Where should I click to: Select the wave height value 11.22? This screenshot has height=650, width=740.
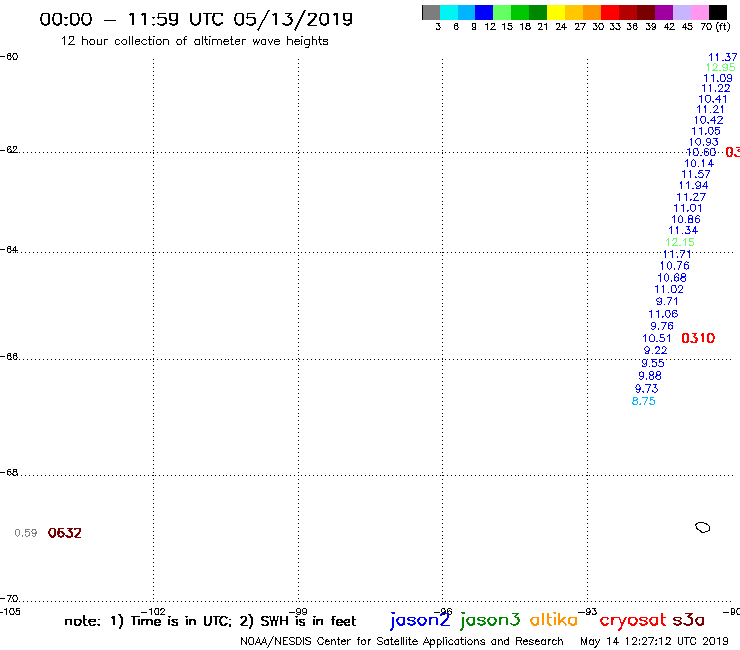(716, 88)
